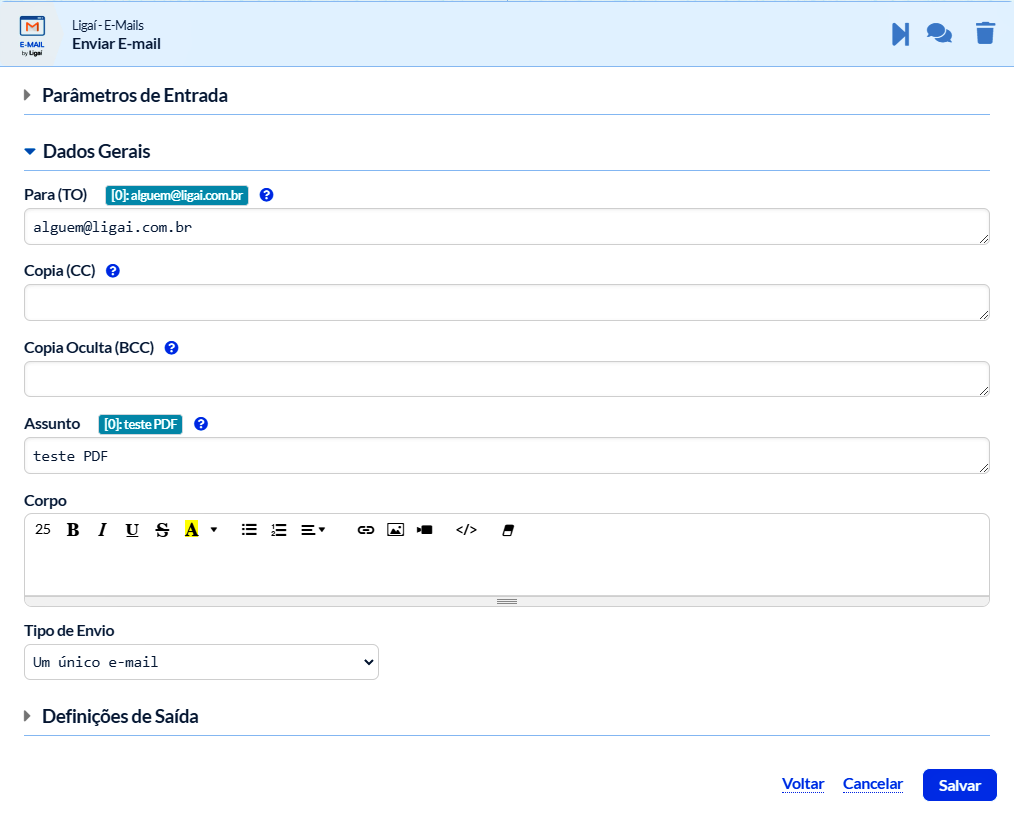The width and height of the screenshot is (1014, 817).
Task: Open font size selector showing 25
Action: point(43,529)
